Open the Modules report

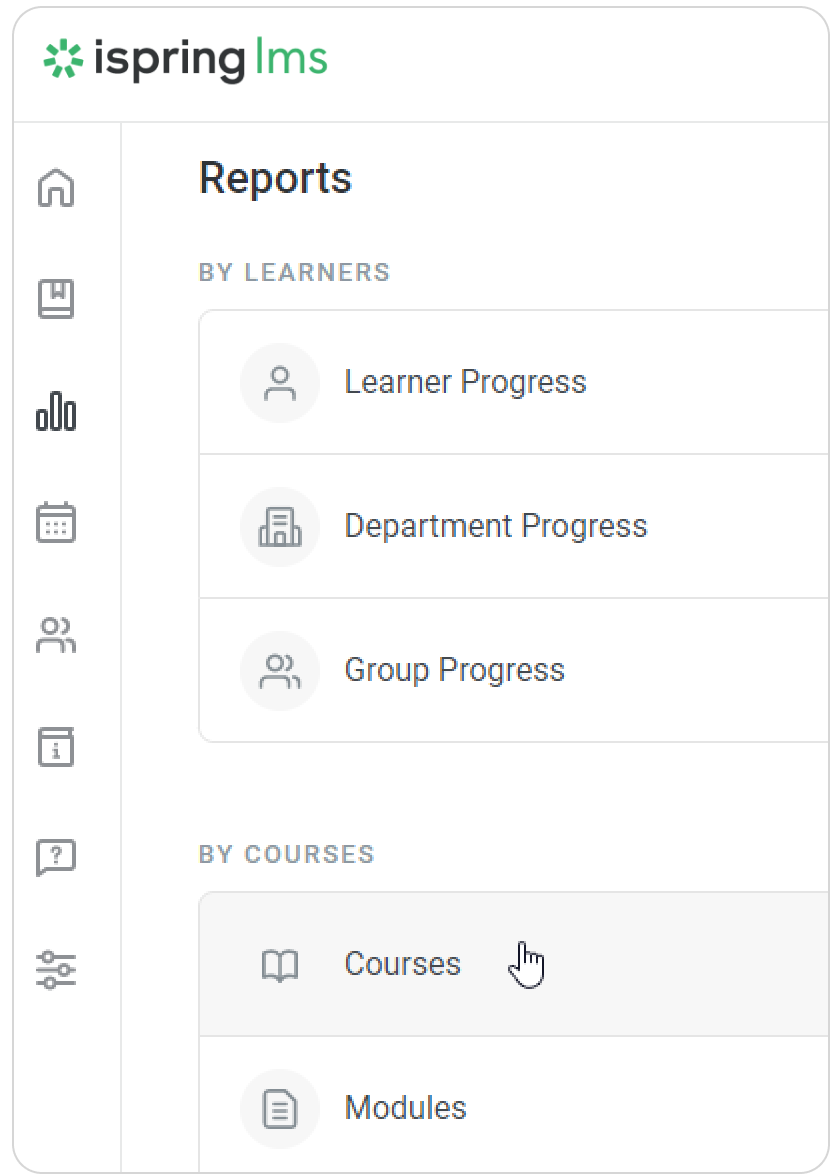click(x=405, y=1108)
